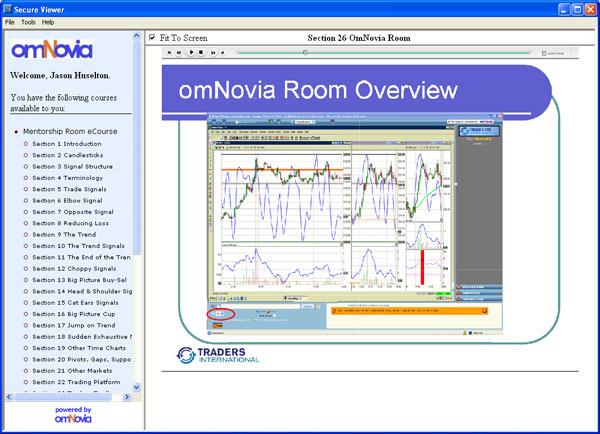Screen dimensions: 600x434
Task: Open Section 3 Signal Structure
Action: (72, 166)
